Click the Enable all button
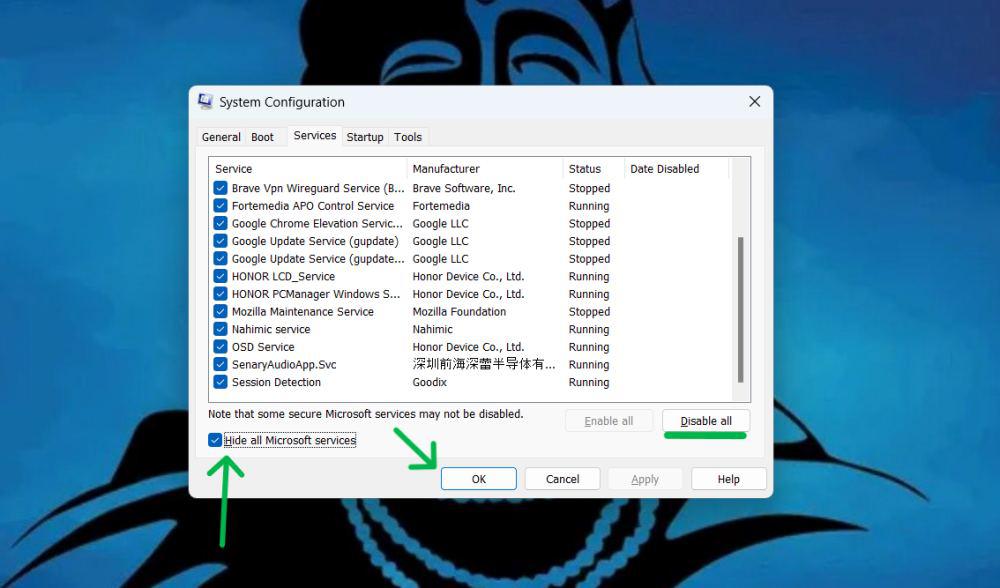Viewport: 1000px width, 588px height. (609, 421)
